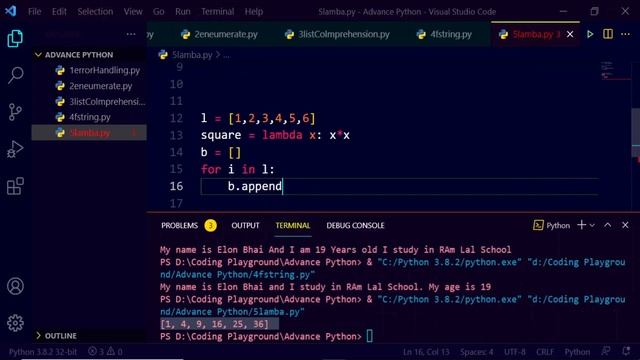Place cursor after b.append on line 16
Screen dimensions: 640x360
click(282, 186)
